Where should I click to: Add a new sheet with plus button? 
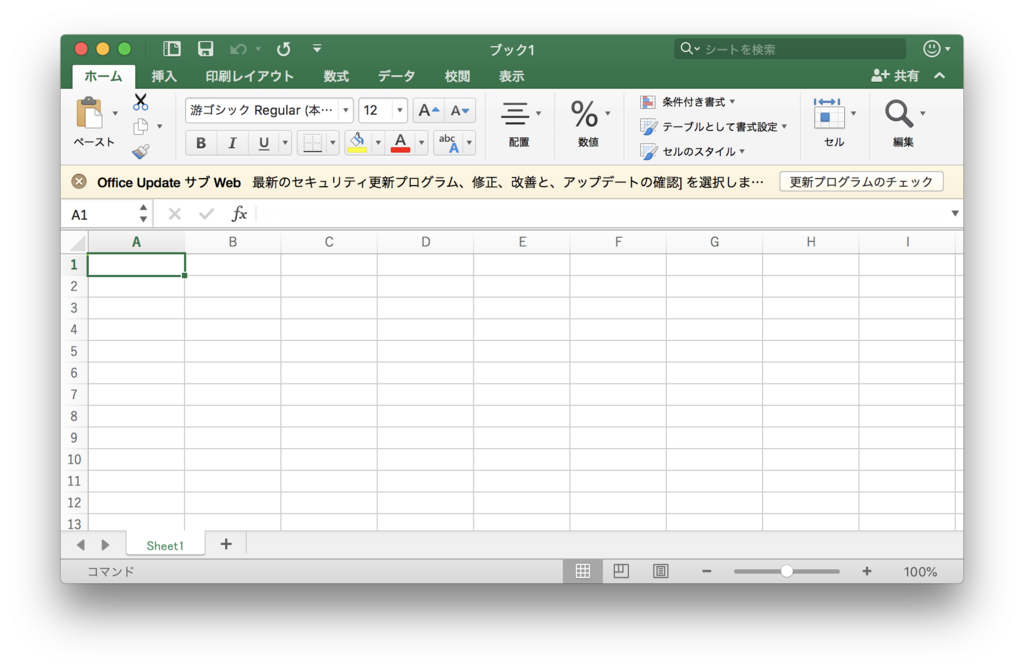(226, 544)
